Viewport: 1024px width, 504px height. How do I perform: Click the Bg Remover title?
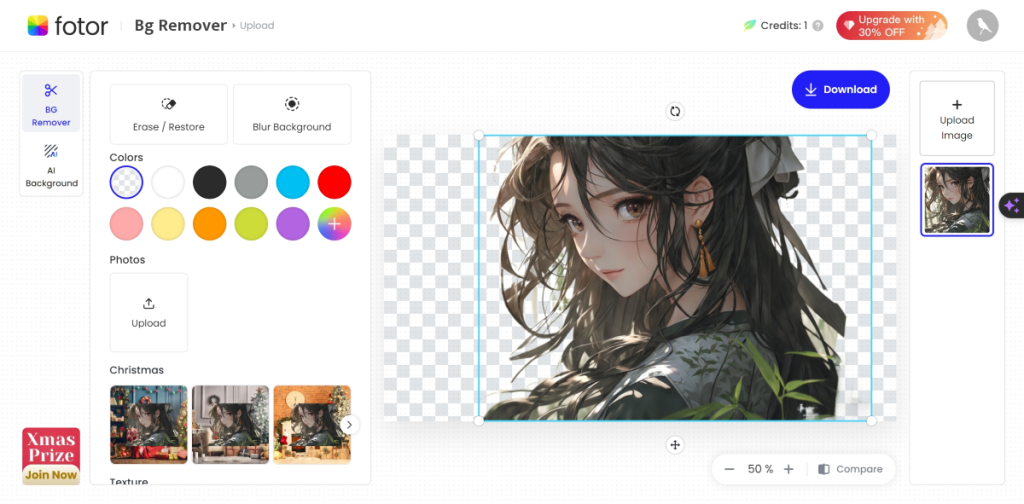180,25
